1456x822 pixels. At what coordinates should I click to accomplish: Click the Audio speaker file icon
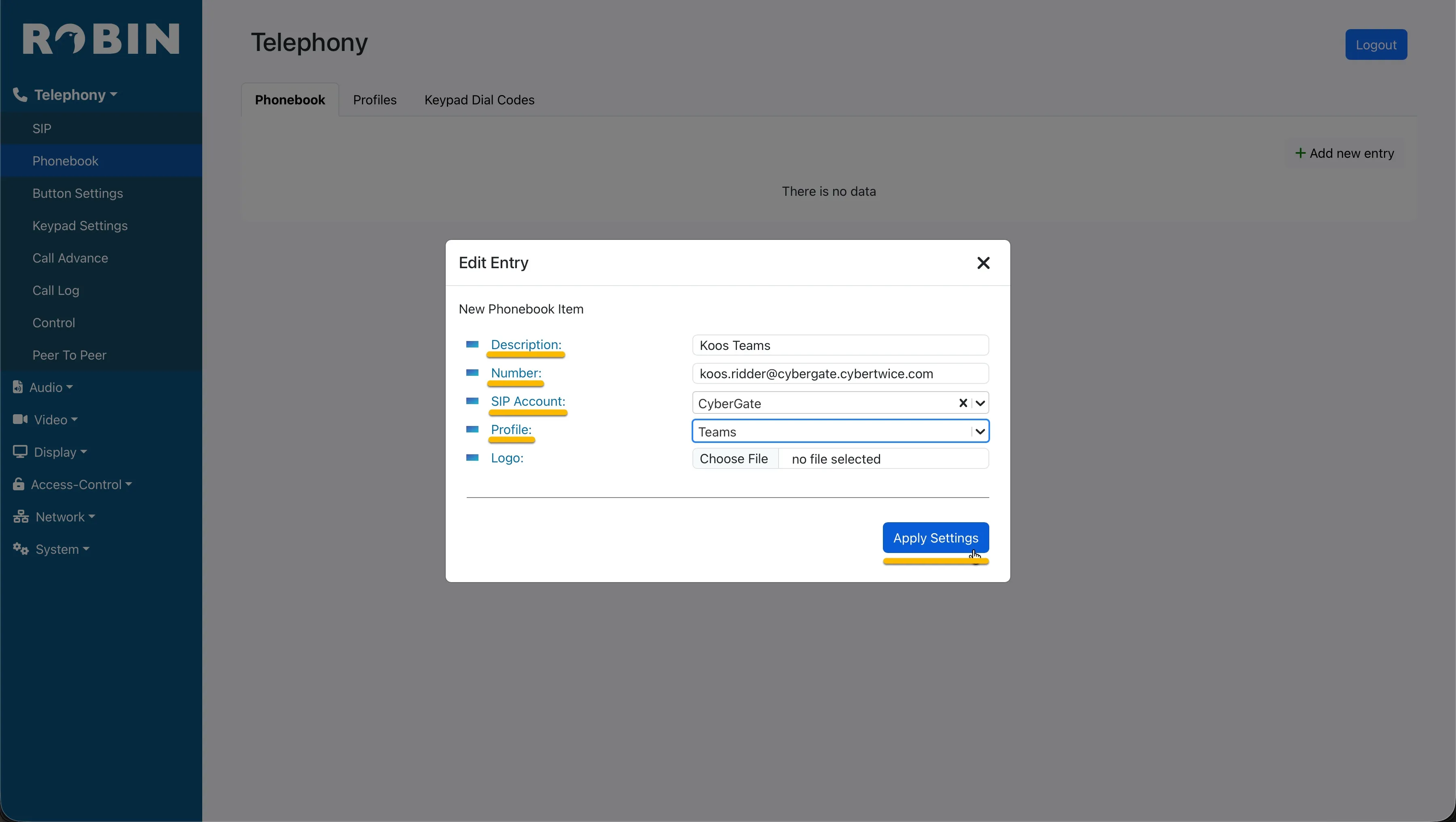(x=18, y=387)
